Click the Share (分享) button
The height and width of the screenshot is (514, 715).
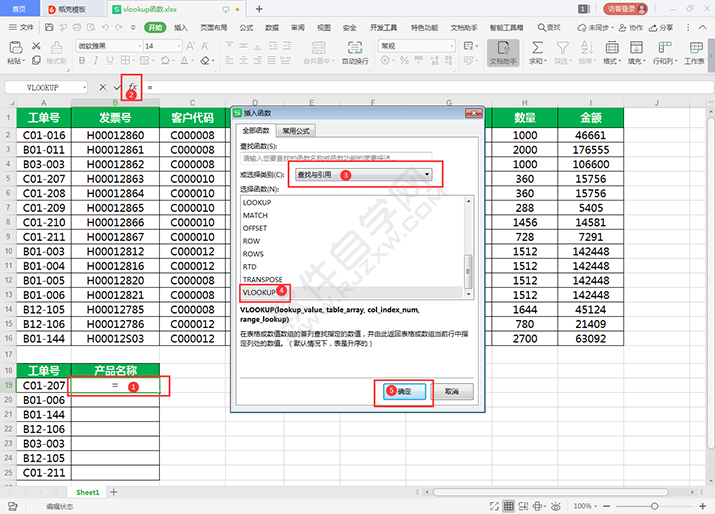tap(661, 27)
